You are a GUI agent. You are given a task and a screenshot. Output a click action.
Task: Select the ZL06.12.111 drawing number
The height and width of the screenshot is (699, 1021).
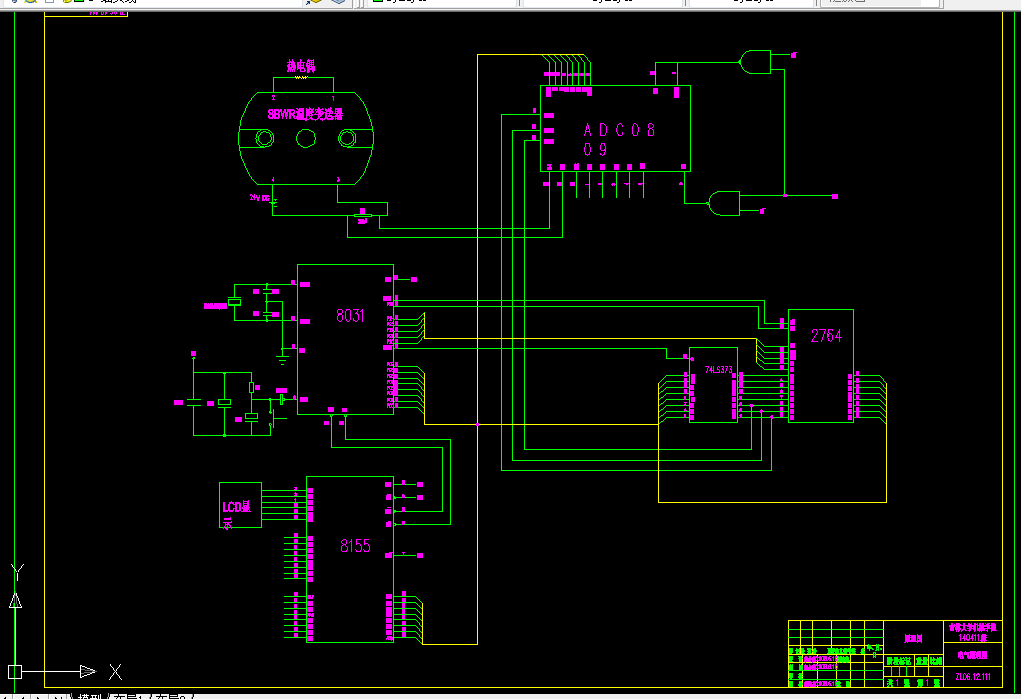click(x=973, y=677)
